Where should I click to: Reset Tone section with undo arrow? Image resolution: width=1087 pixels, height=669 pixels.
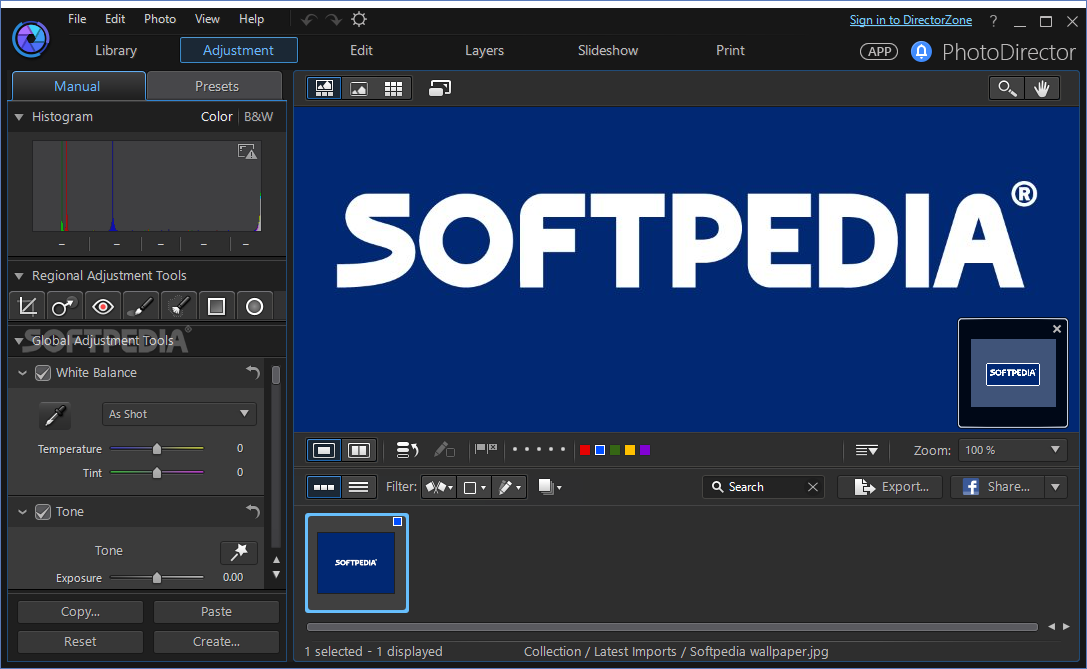click(x=253, y=512)
